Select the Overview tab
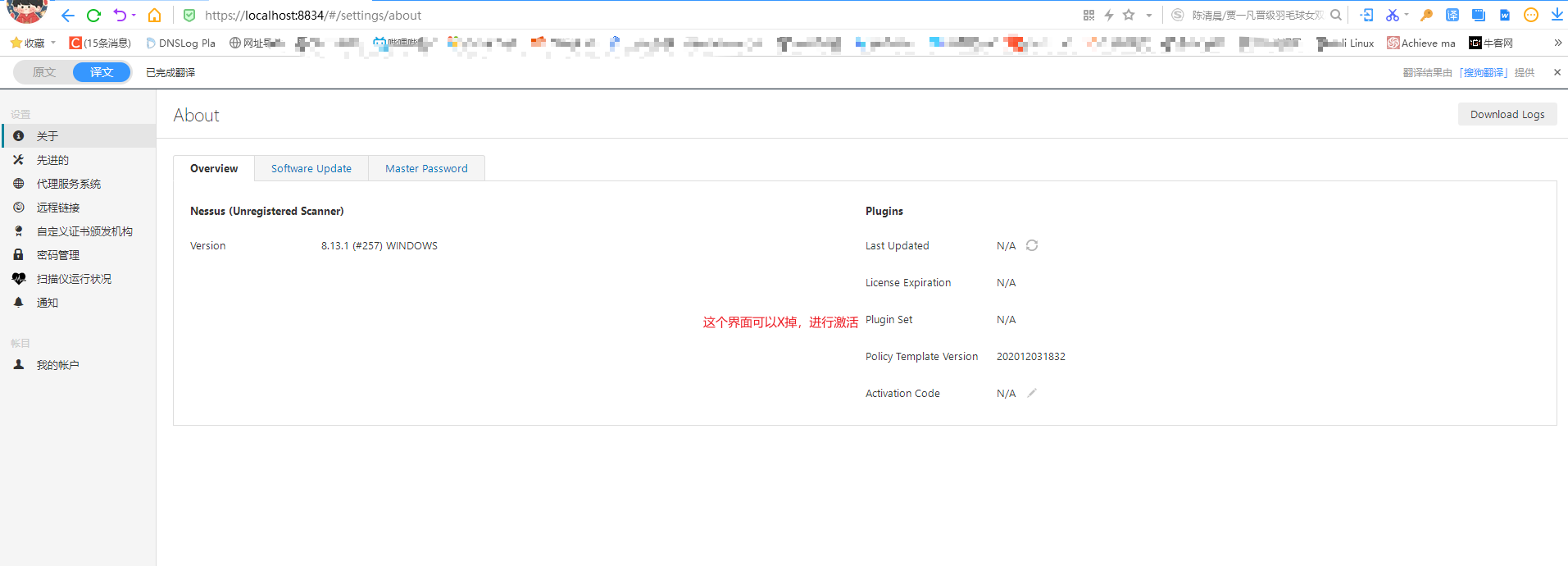This screenshot has height=566, width=1568. [214, 168]
